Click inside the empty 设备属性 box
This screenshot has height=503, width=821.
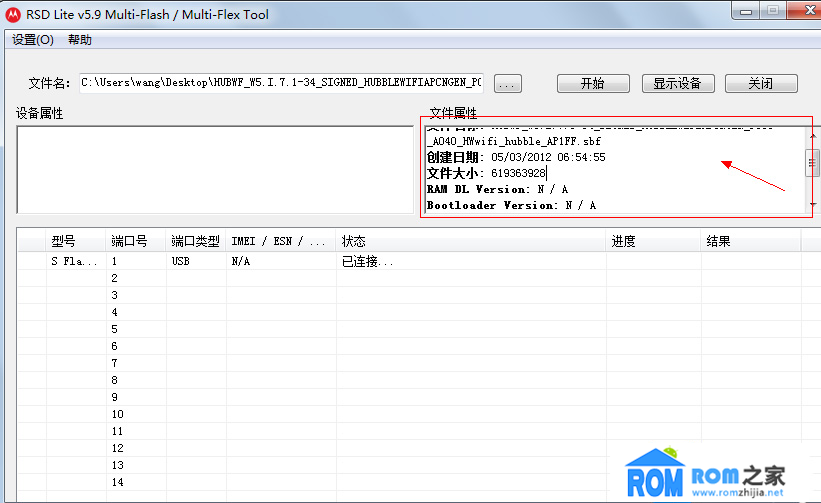point(215,170)
